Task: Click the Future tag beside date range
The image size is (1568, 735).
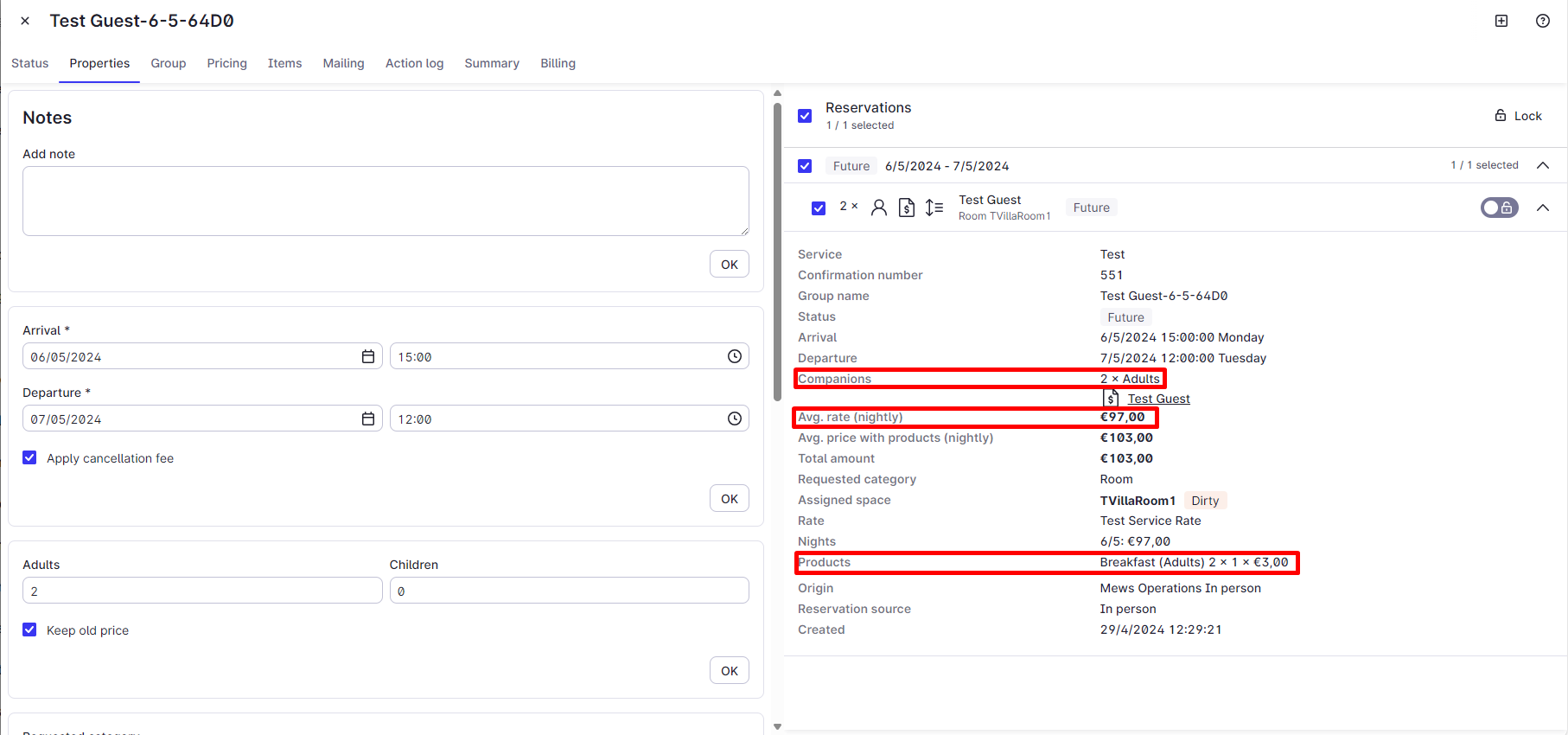Action: [x=851, y=166]
